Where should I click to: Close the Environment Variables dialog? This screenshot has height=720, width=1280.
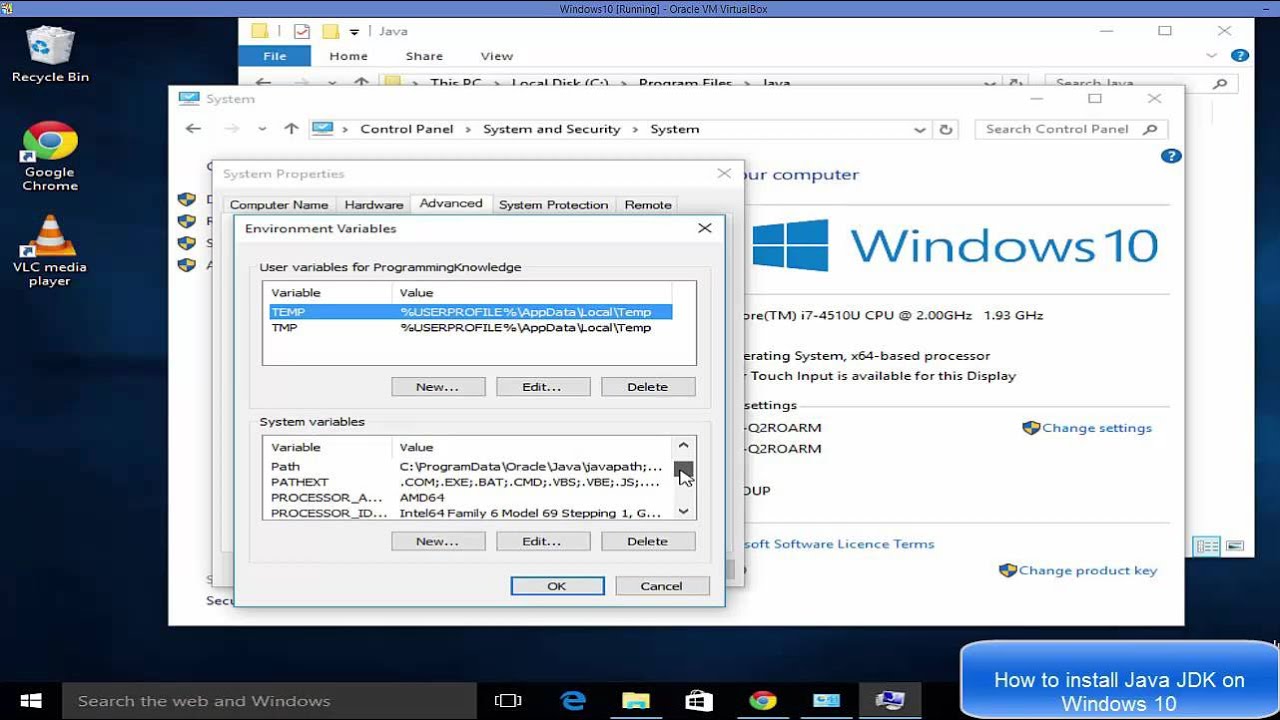point(705,228)
